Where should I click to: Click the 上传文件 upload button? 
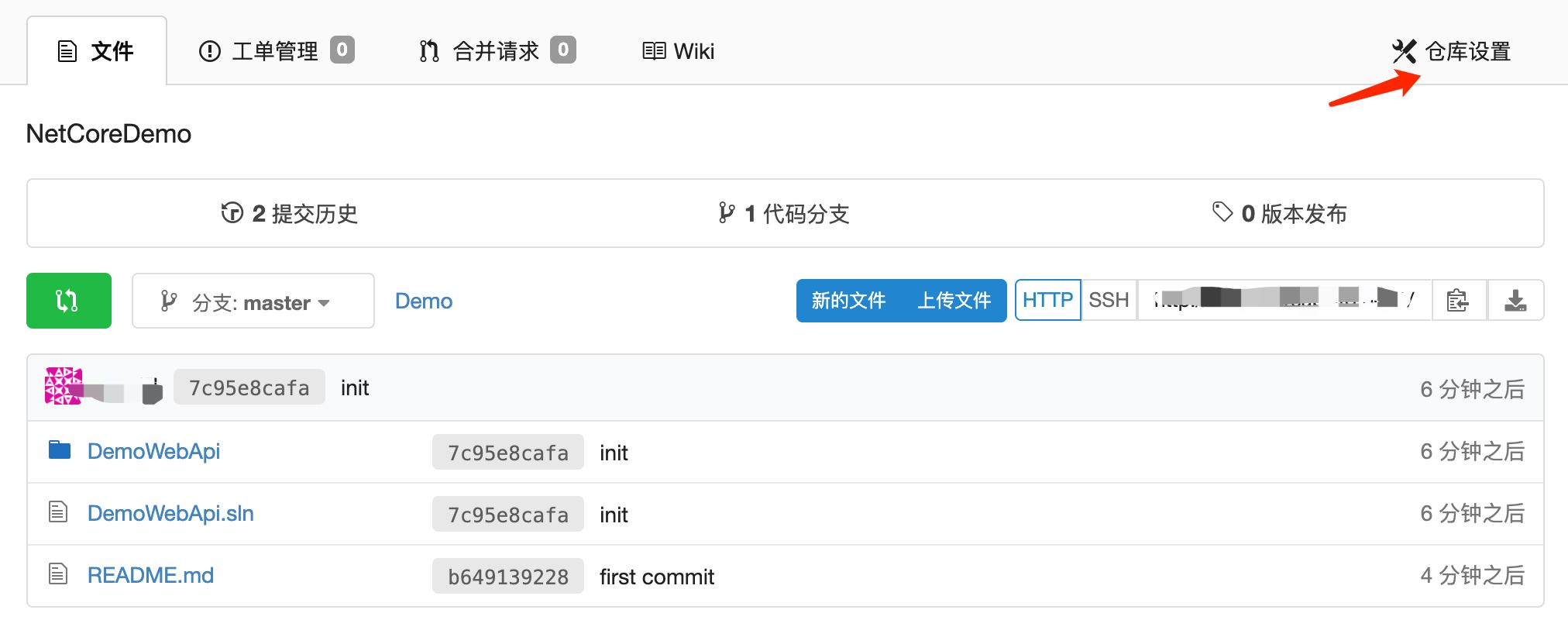(x=954, y=301)
